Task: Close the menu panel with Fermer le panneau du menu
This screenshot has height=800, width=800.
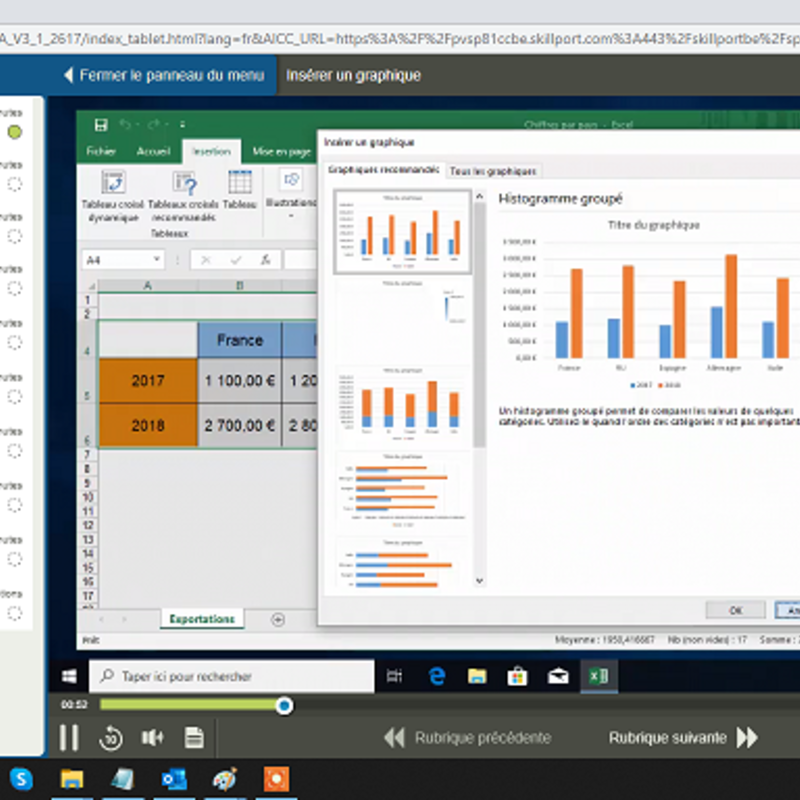Action: pos(164,76)
